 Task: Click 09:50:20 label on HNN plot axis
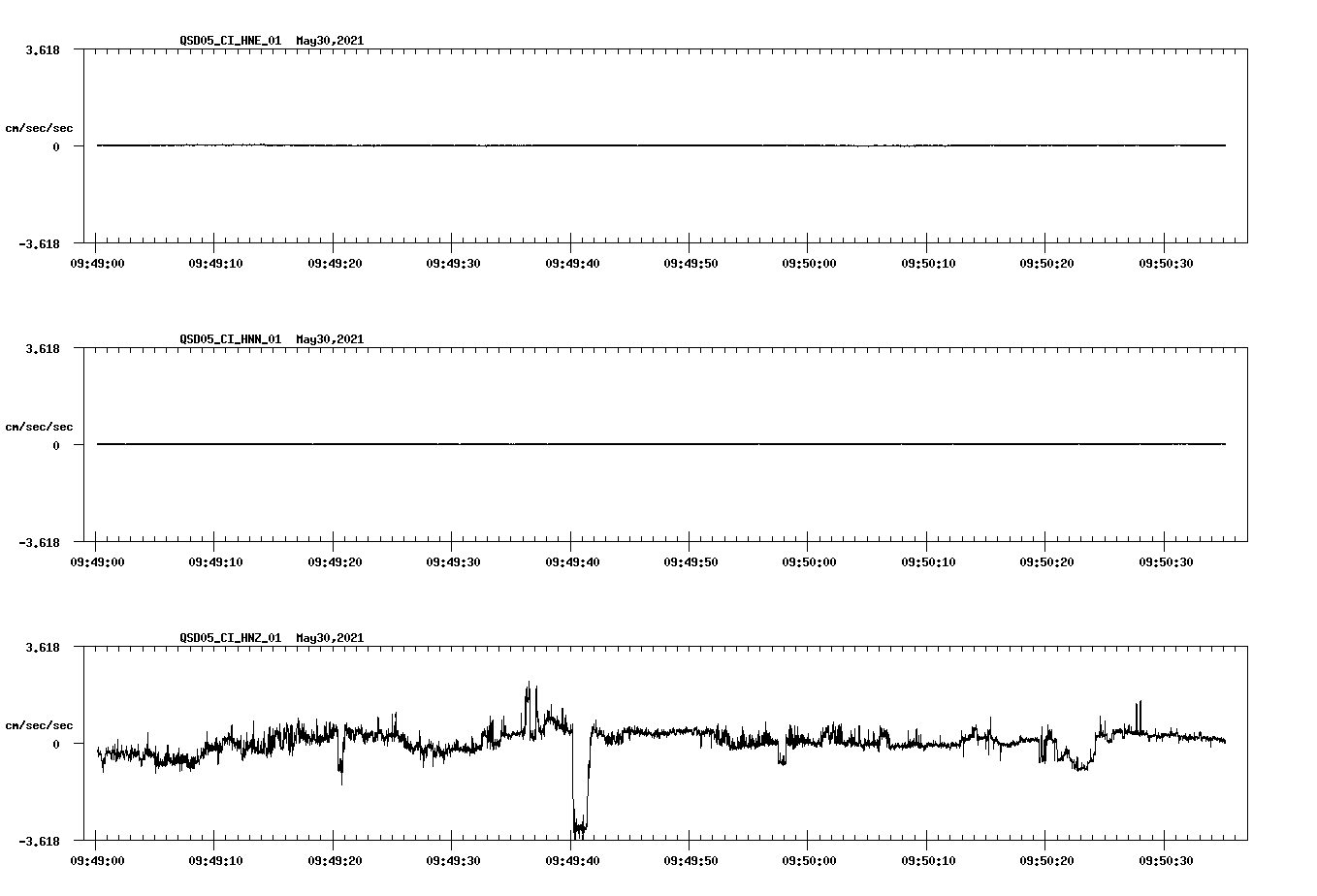tap(1046, 561)
